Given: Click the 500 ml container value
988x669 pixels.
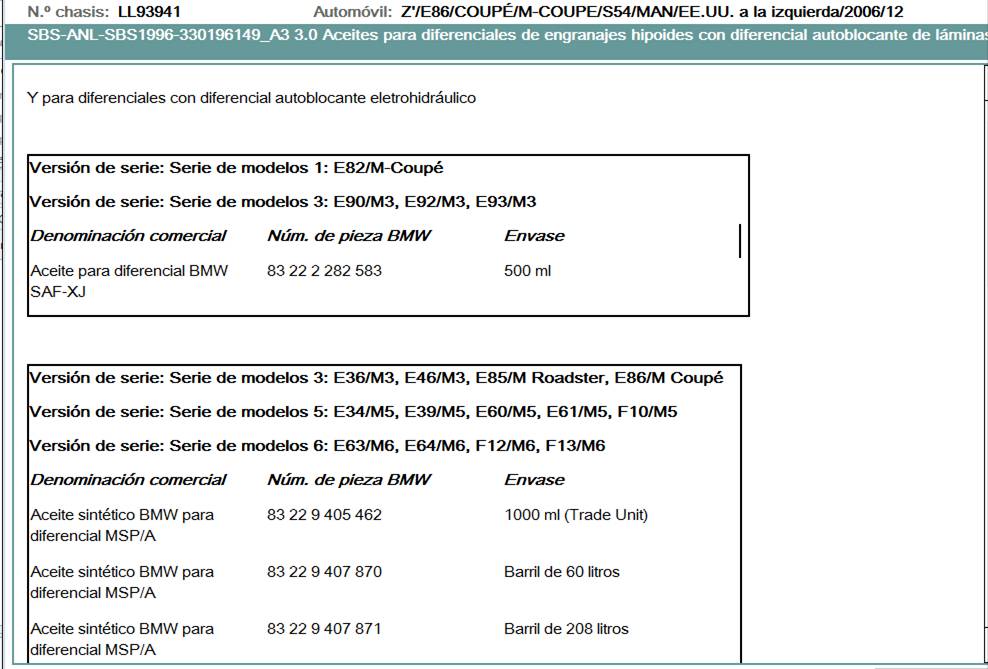Looking at the screenshot, I should [527, 271].
